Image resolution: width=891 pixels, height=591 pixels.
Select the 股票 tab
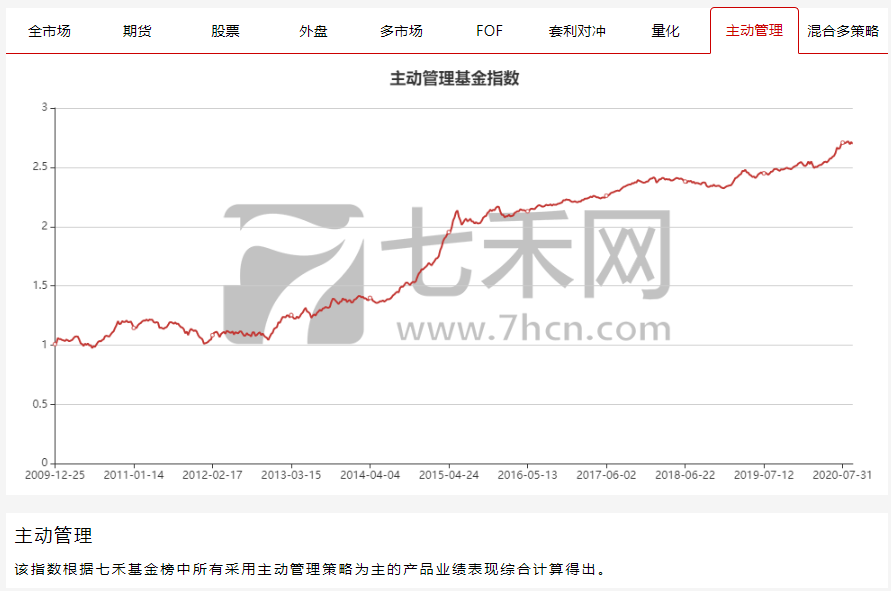point(226,31)
